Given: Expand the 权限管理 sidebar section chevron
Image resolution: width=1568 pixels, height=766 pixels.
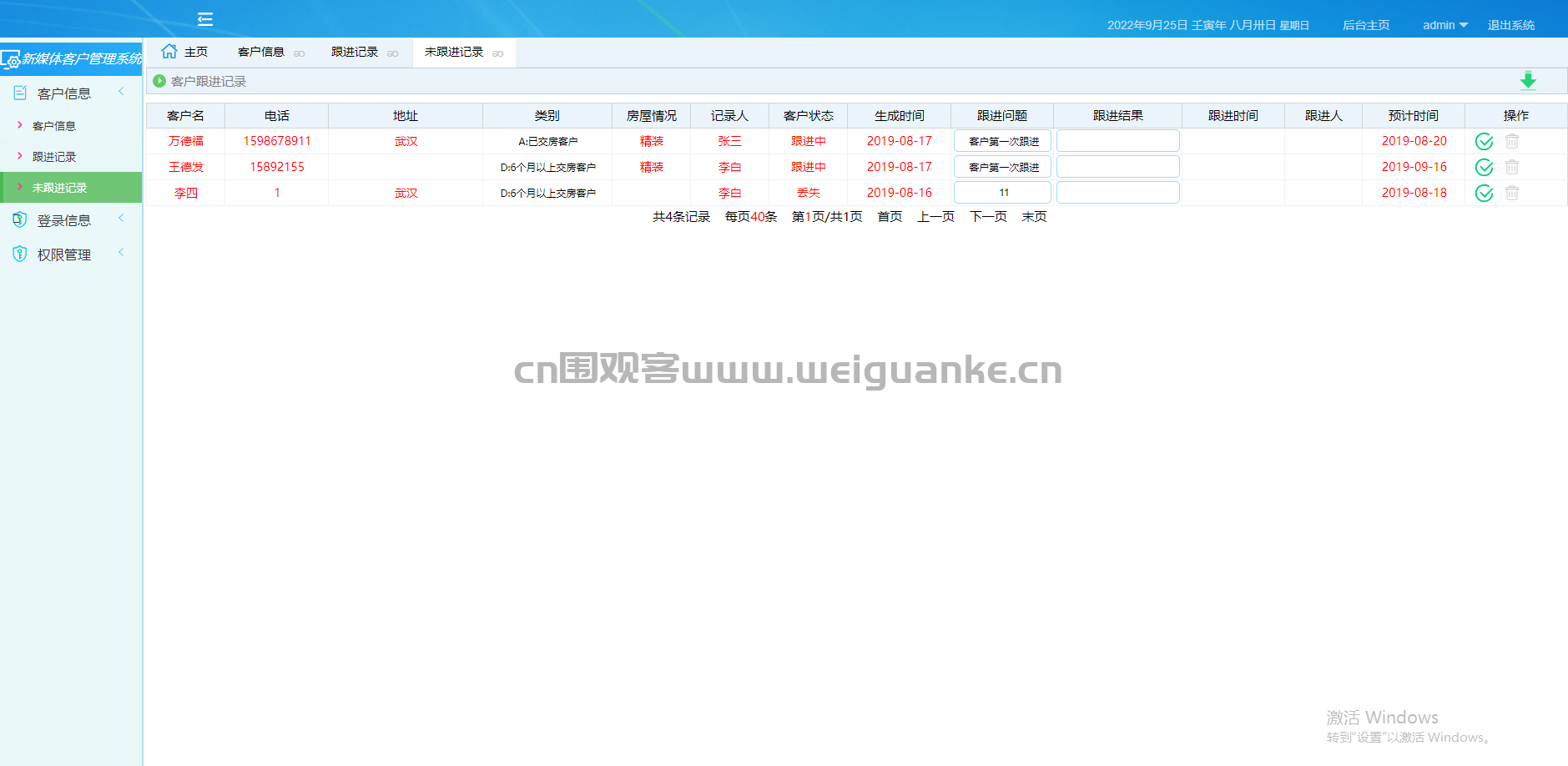Looking at the screenshot, I should point(121,253).
